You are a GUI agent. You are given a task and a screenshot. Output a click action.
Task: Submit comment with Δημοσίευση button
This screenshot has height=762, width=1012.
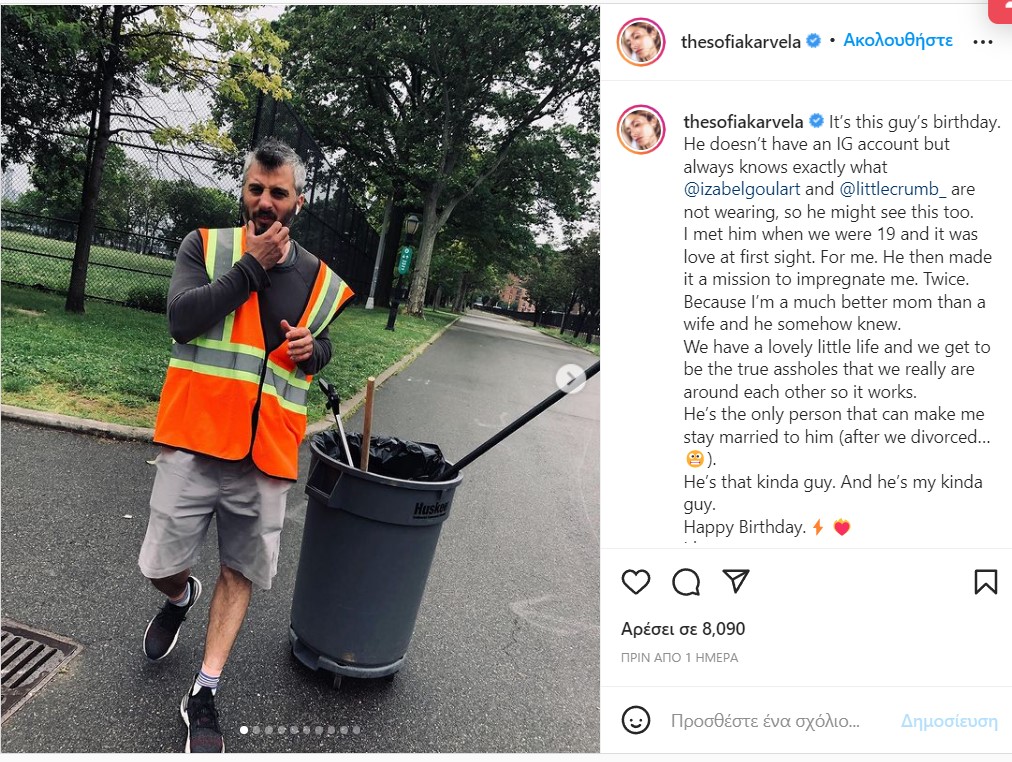(949, 721)
